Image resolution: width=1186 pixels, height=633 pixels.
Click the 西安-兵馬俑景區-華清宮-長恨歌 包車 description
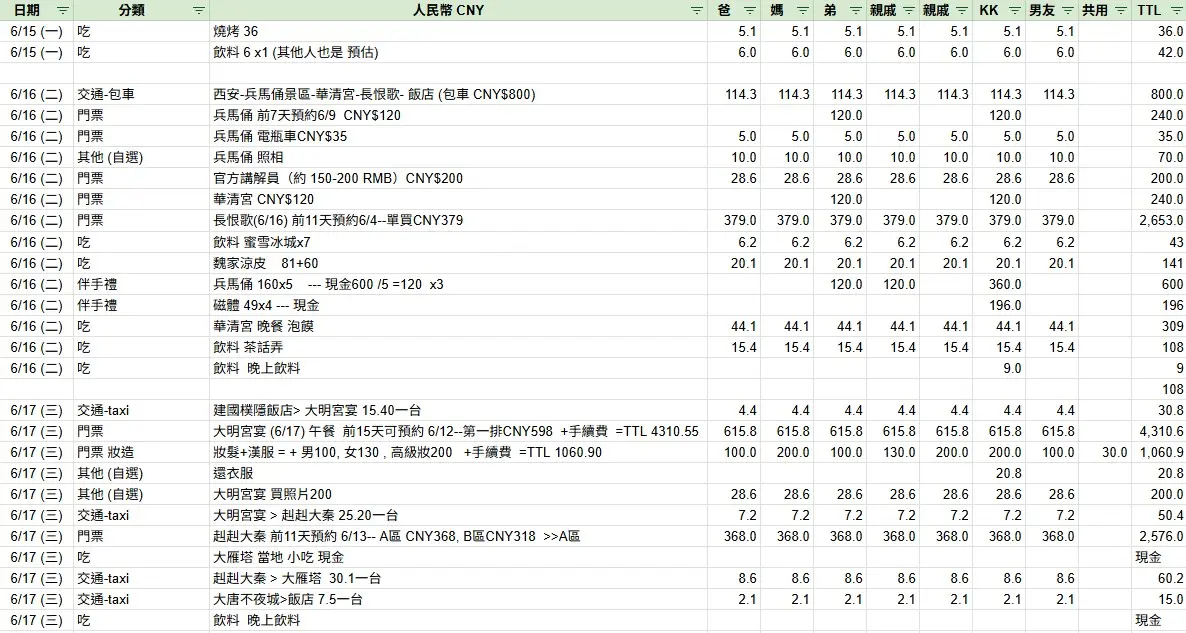[x=458, y=95]
